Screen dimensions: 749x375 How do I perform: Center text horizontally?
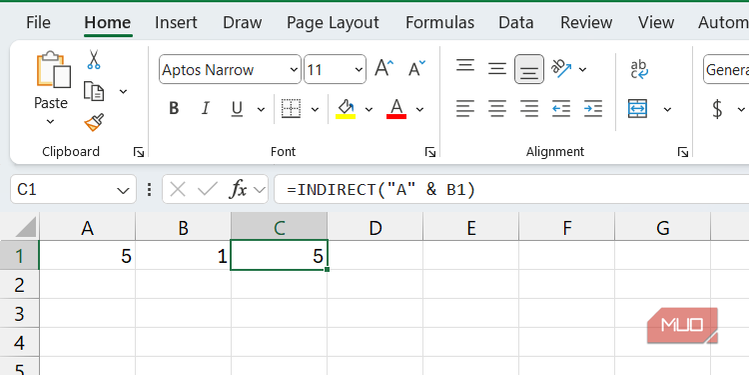[x=497, y=109]
